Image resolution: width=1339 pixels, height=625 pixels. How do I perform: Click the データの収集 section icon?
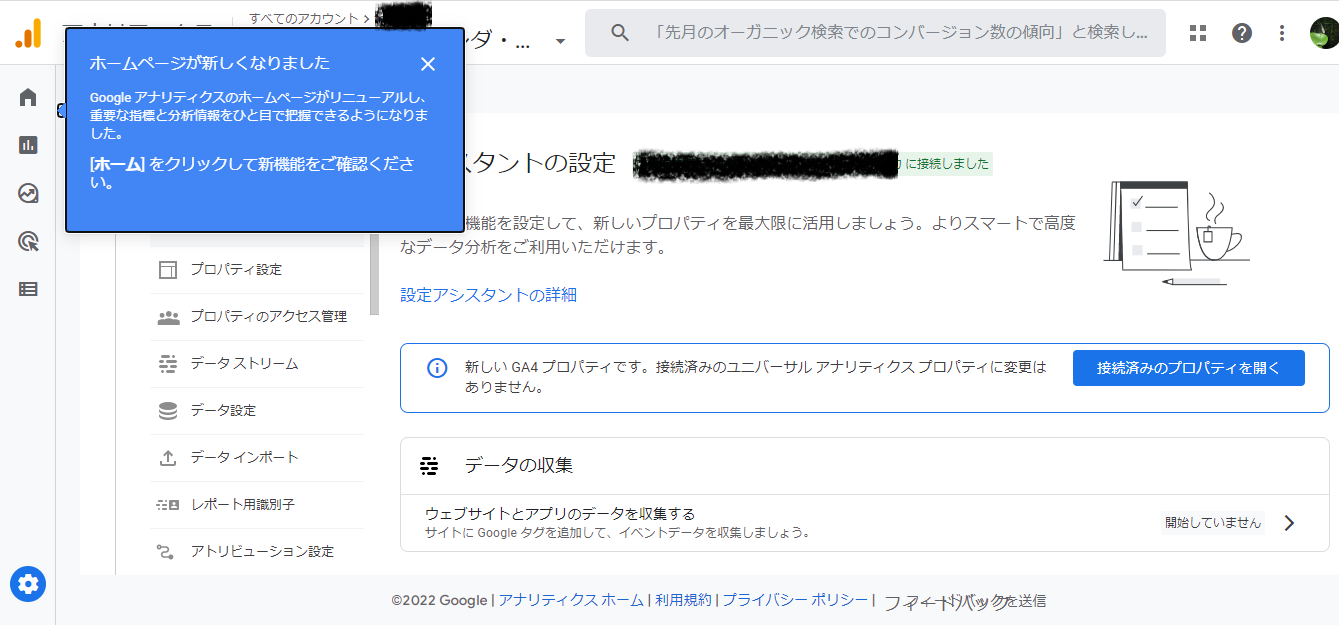tap(429, 466)
